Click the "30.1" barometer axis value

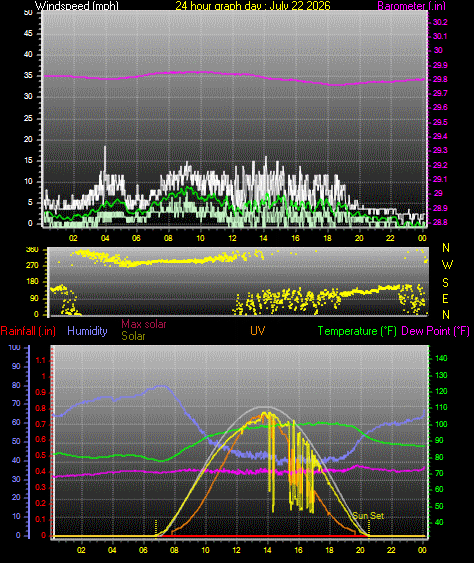click(x=440, y=36)
